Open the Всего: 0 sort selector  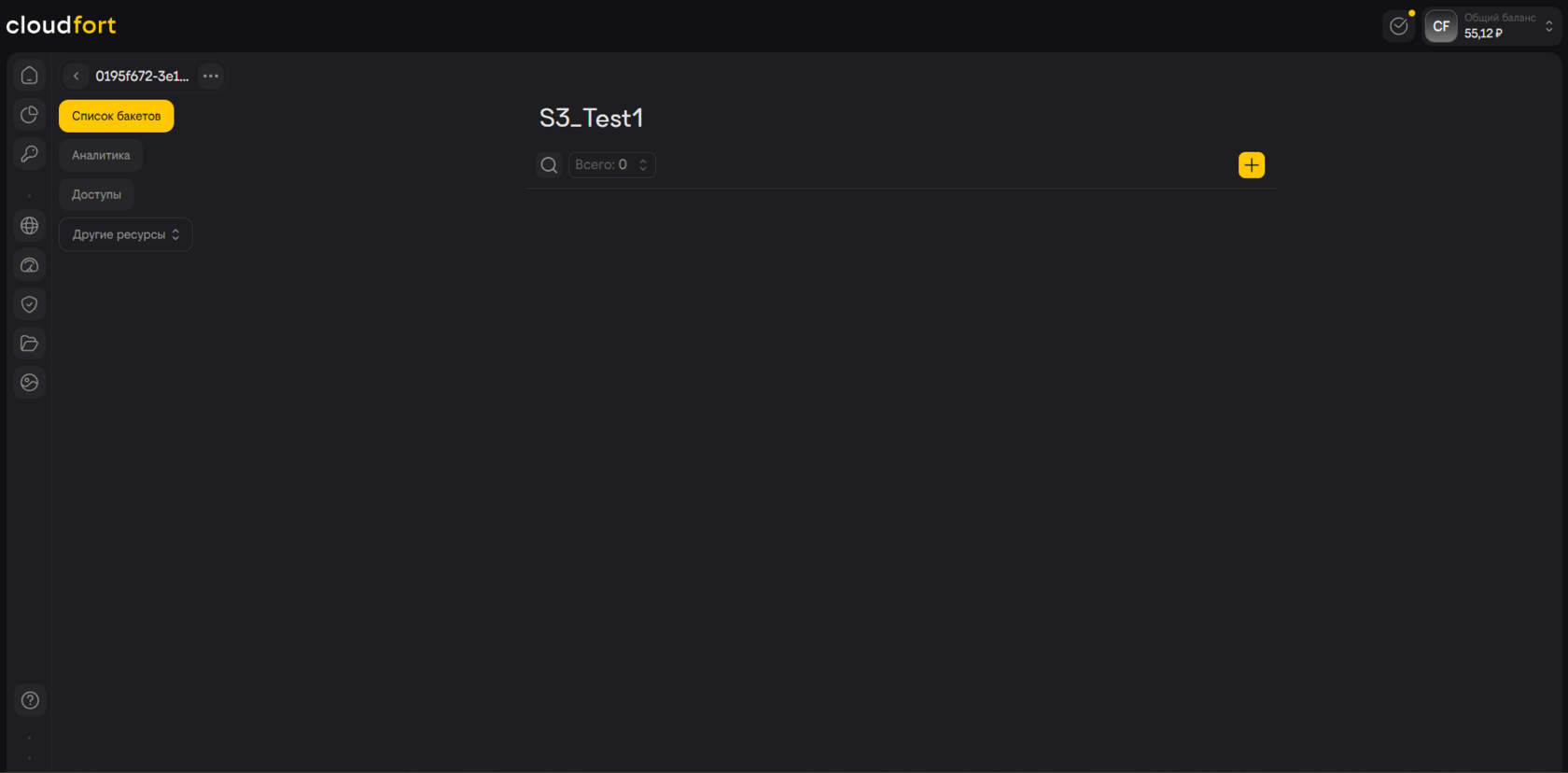[x=611, y=165]
